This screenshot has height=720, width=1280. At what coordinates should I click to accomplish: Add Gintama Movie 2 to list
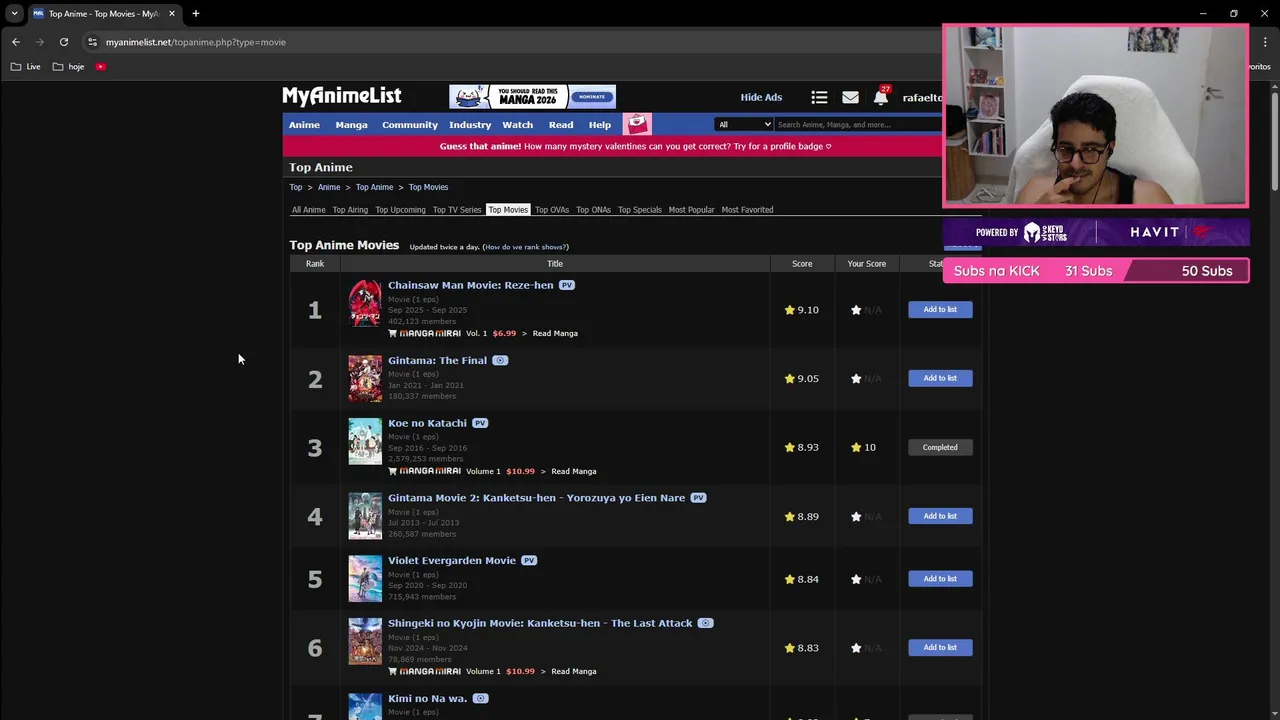940,516
